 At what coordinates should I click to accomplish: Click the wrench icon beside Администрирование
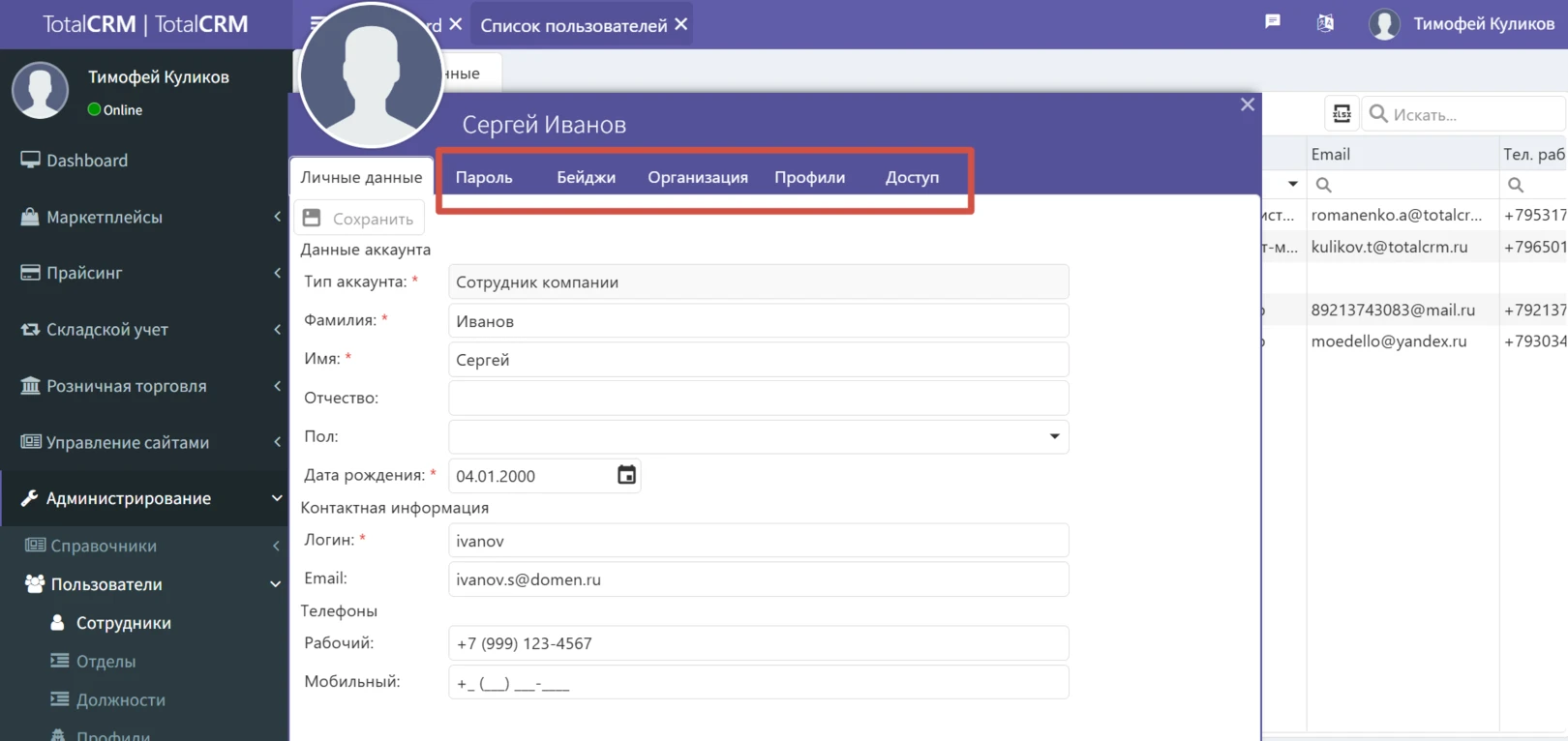[x=29, y=498]
